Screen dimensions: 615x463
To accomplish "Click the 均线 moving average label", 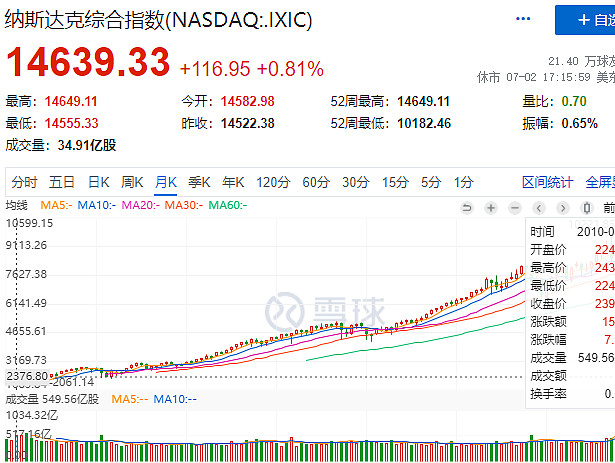I will 16,205.
